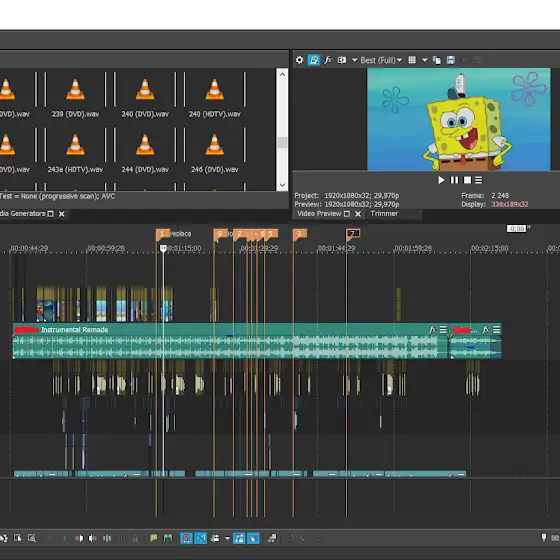Image resolution: width=560 pixels, height=560 pixels.
Task: Expand split screen view dropdown arrow
Action: [354, 60]
